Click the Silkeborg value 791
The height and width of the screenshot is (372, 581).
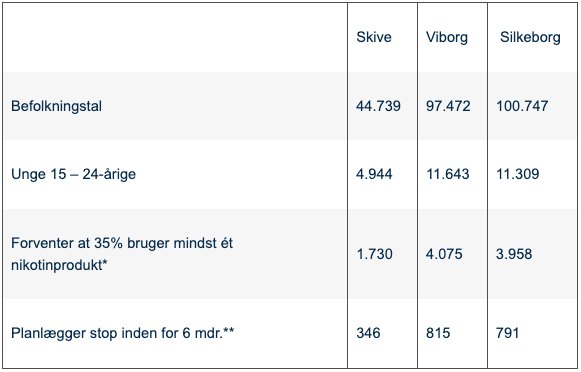coord(507,333)
